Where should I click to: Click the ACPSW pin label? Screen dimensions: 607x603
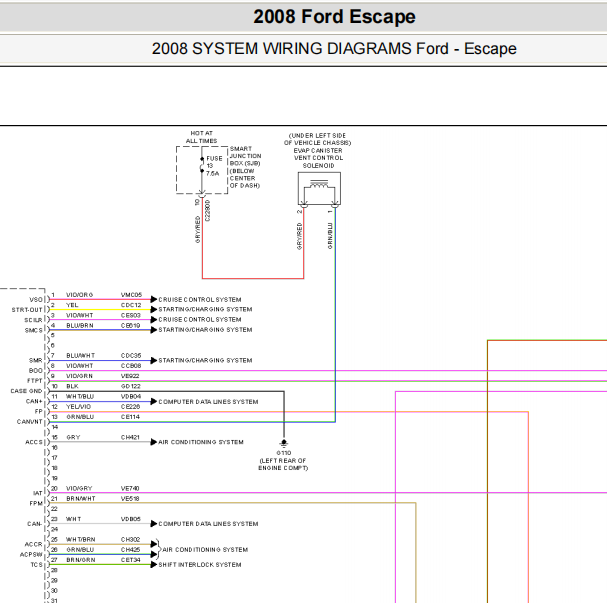click(31, 555)
